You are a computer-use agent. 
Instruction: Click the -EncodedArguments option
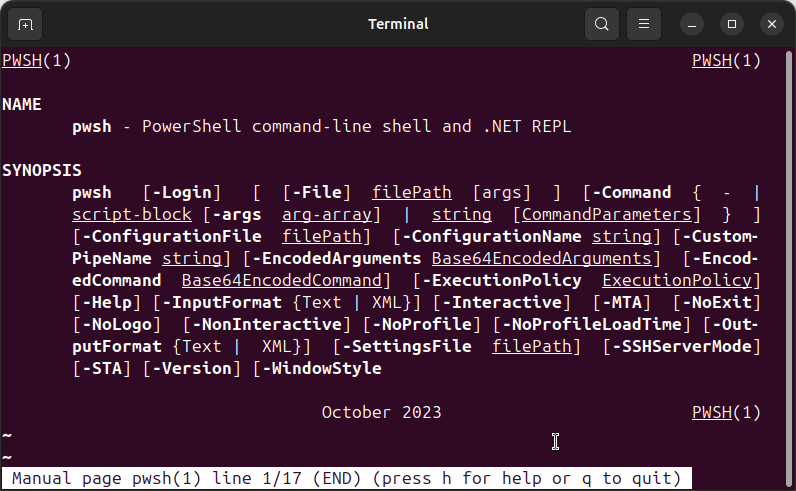337,258
